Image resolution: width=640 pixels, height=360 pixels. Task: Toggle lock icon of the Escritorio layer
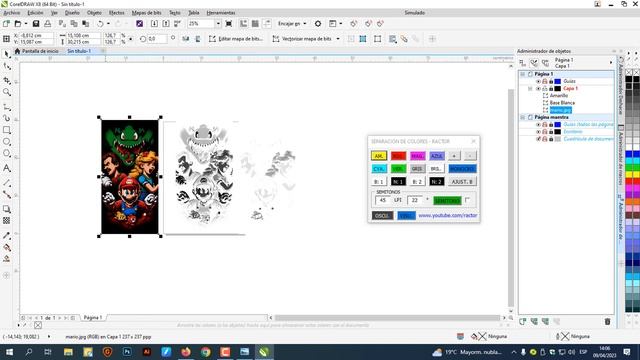551,132
